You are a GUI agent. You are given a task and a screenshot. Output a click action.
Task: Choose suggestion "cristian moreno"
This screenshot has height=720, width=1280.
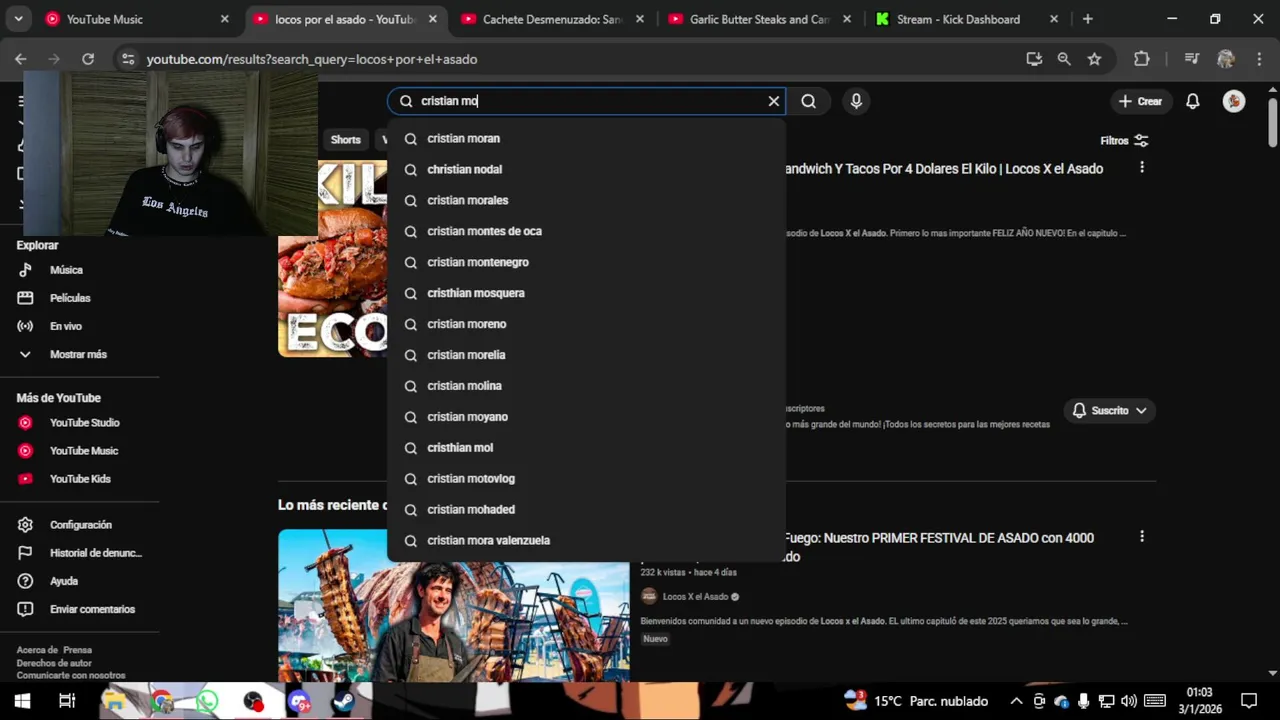[587, 325]
